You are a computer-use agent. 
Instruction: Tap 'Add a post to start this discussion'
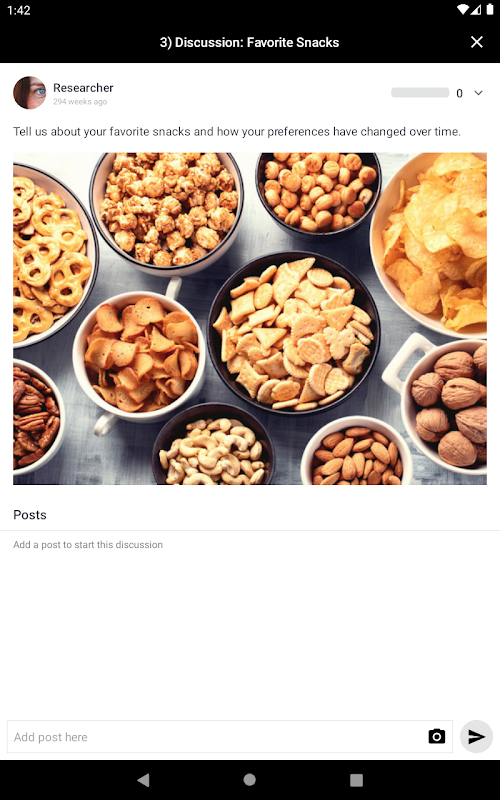tap(88, 545)
